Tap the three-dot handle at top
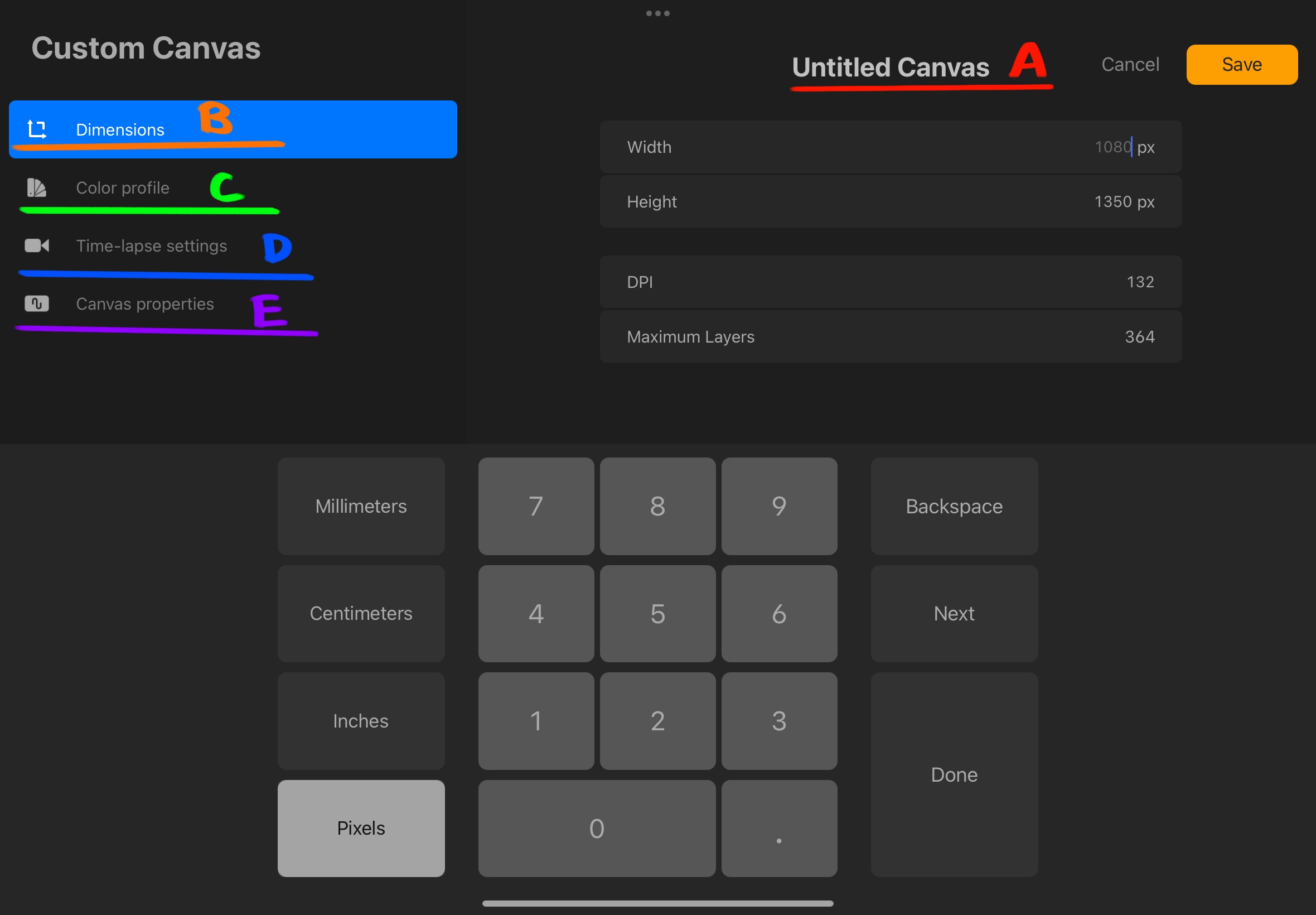1316x915 pixels. (657, 13)
